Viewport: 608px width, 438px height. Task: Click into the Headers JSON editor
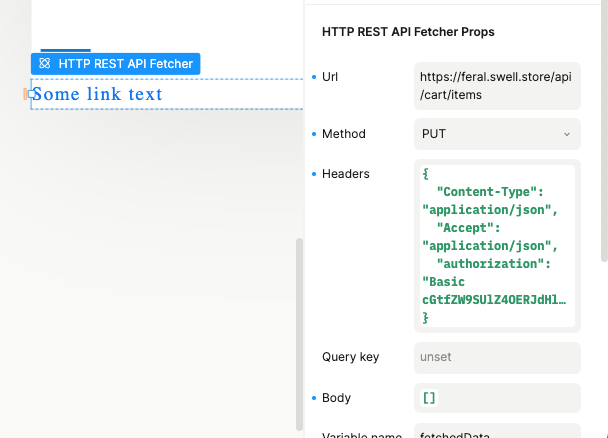point(496,246)
